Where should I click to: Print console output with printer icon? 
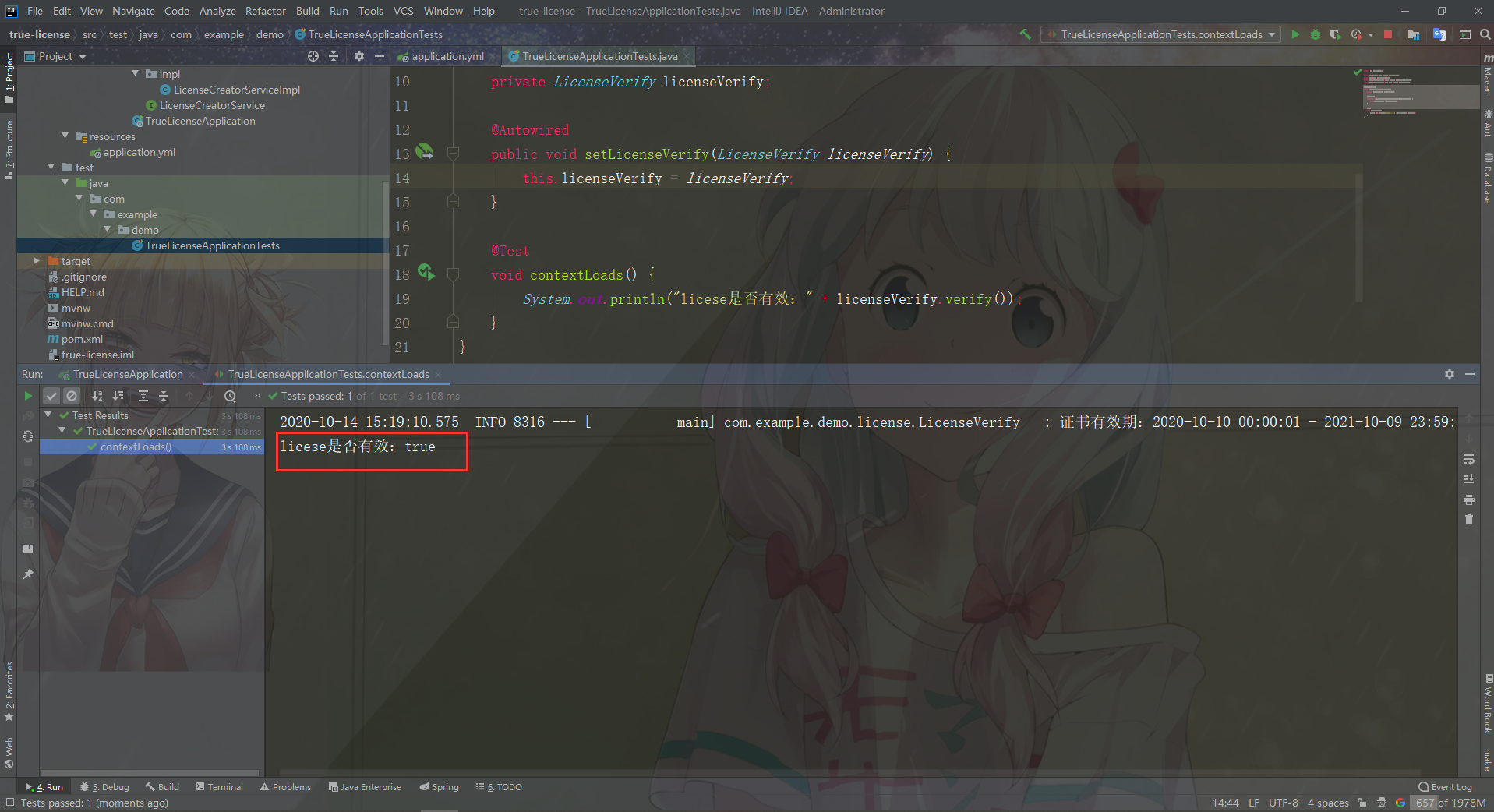[x=1469, y=500]
